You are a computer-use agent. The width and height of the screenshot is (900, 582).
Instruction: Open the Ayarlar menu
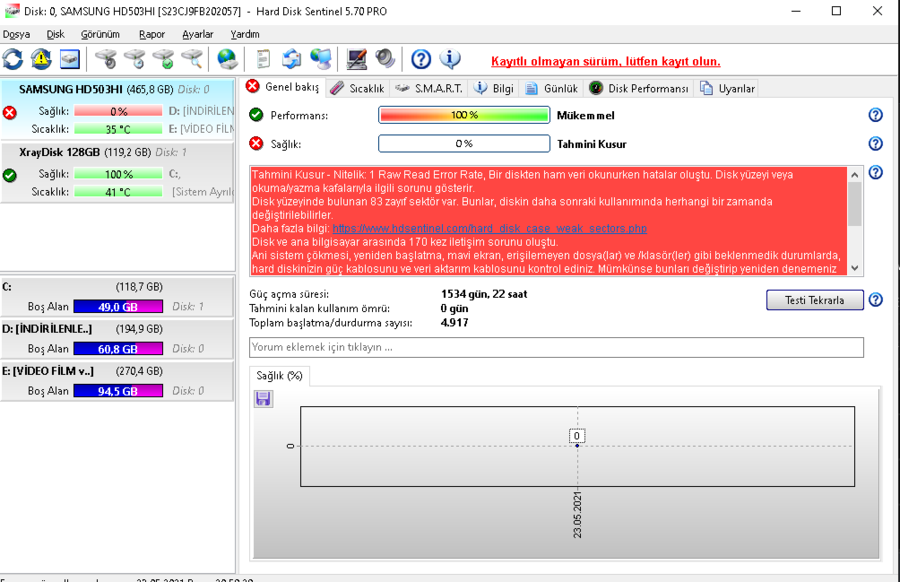[x=197, y=34]
